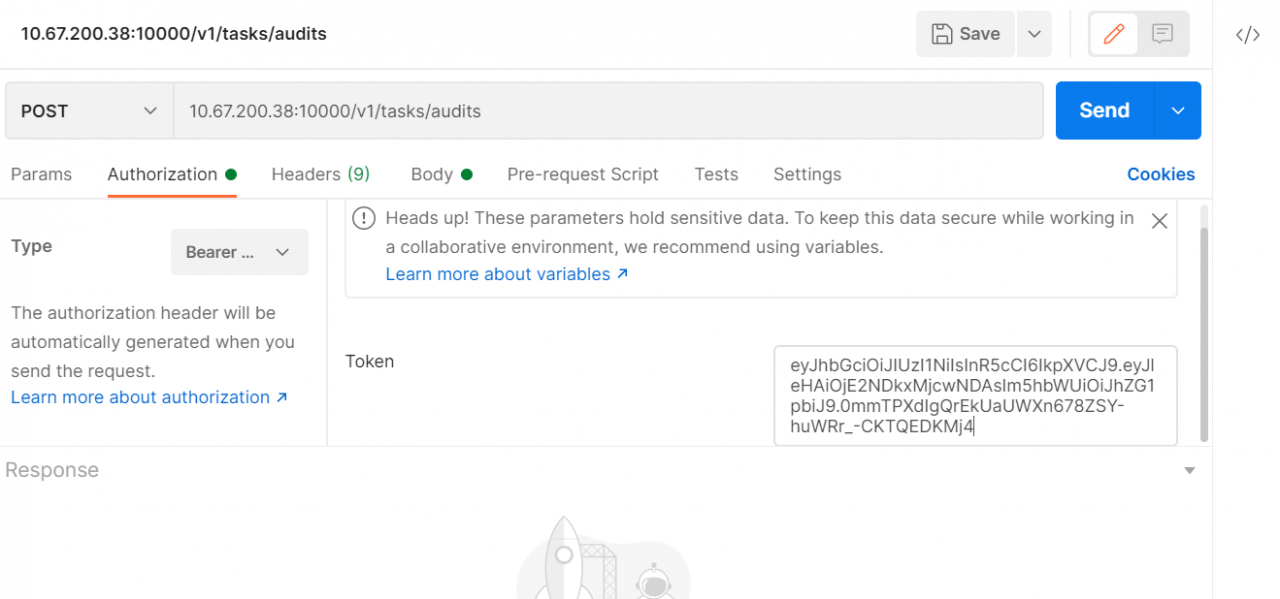Open the Pre-request Script tab
The width and height of the screenshot is (1280, 599).
click(583, 174)
